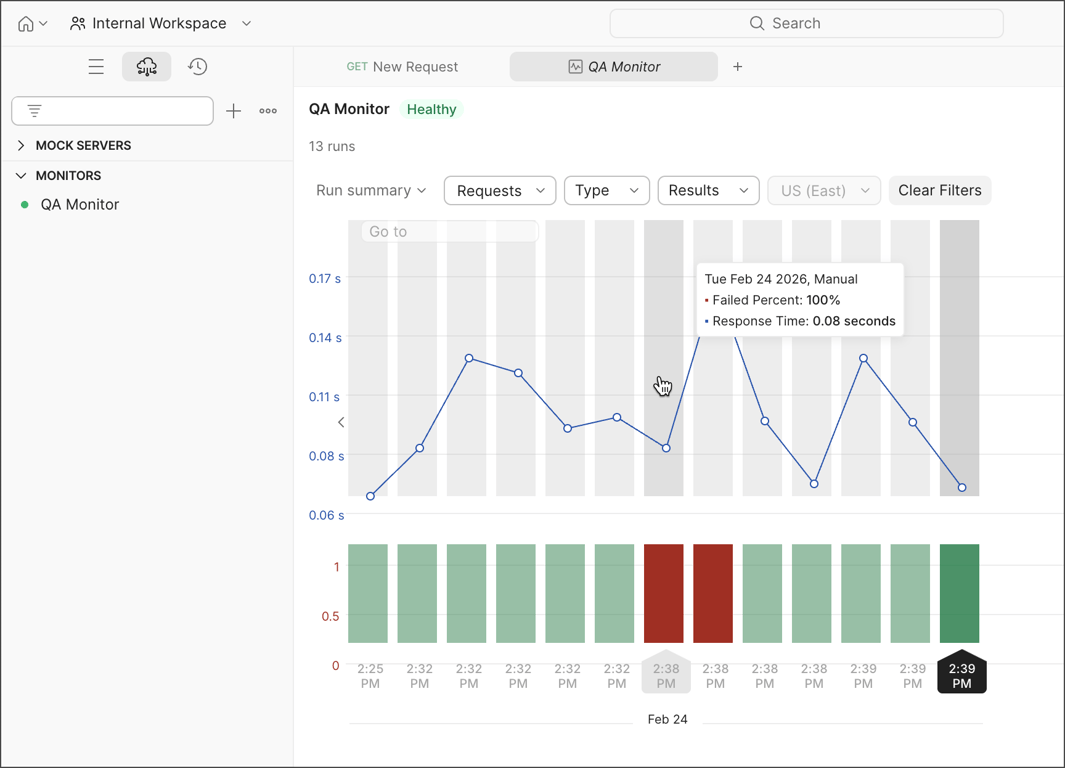Click the plus icon to create a monitor
This screenshot has height=768, width=1065.
(233, 110)
